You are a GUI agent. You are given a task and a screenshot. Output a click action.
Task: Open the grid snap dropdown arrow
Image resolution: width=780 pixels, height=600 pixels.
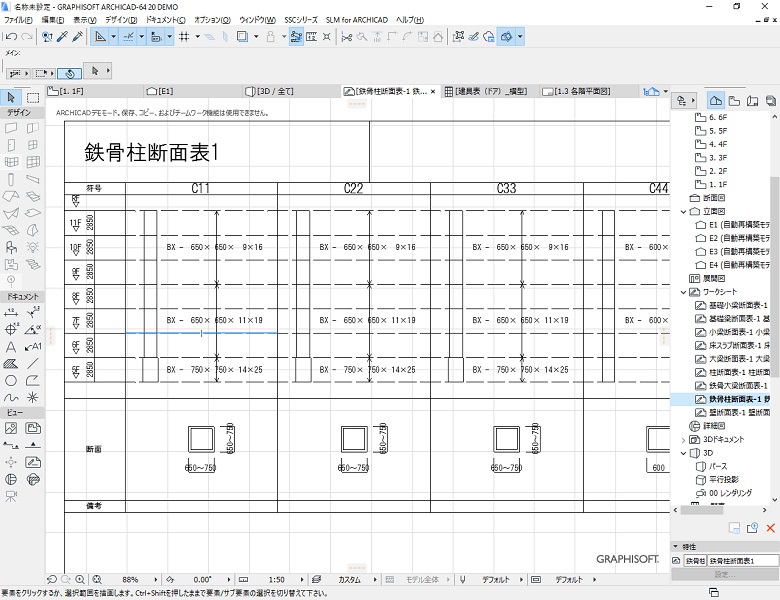click(x=197, y=36)
